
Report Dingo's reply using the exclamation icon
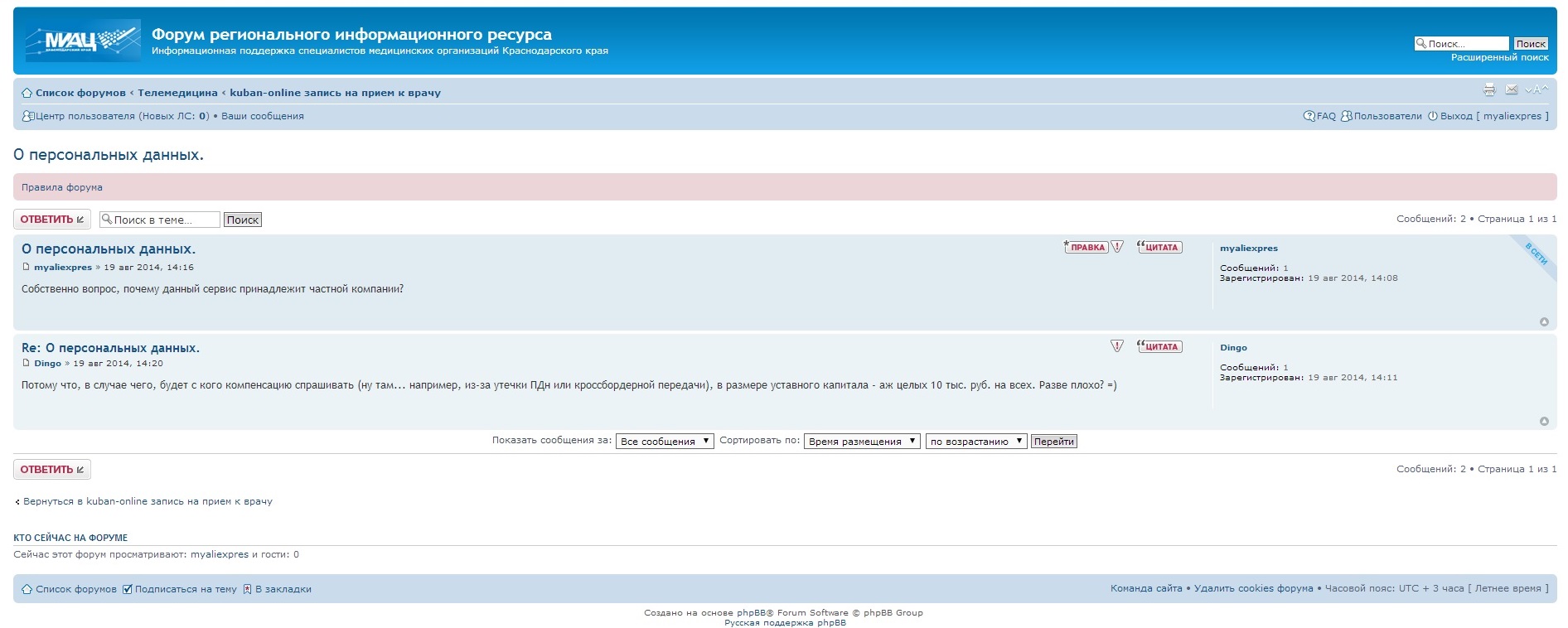point(1117,346)
